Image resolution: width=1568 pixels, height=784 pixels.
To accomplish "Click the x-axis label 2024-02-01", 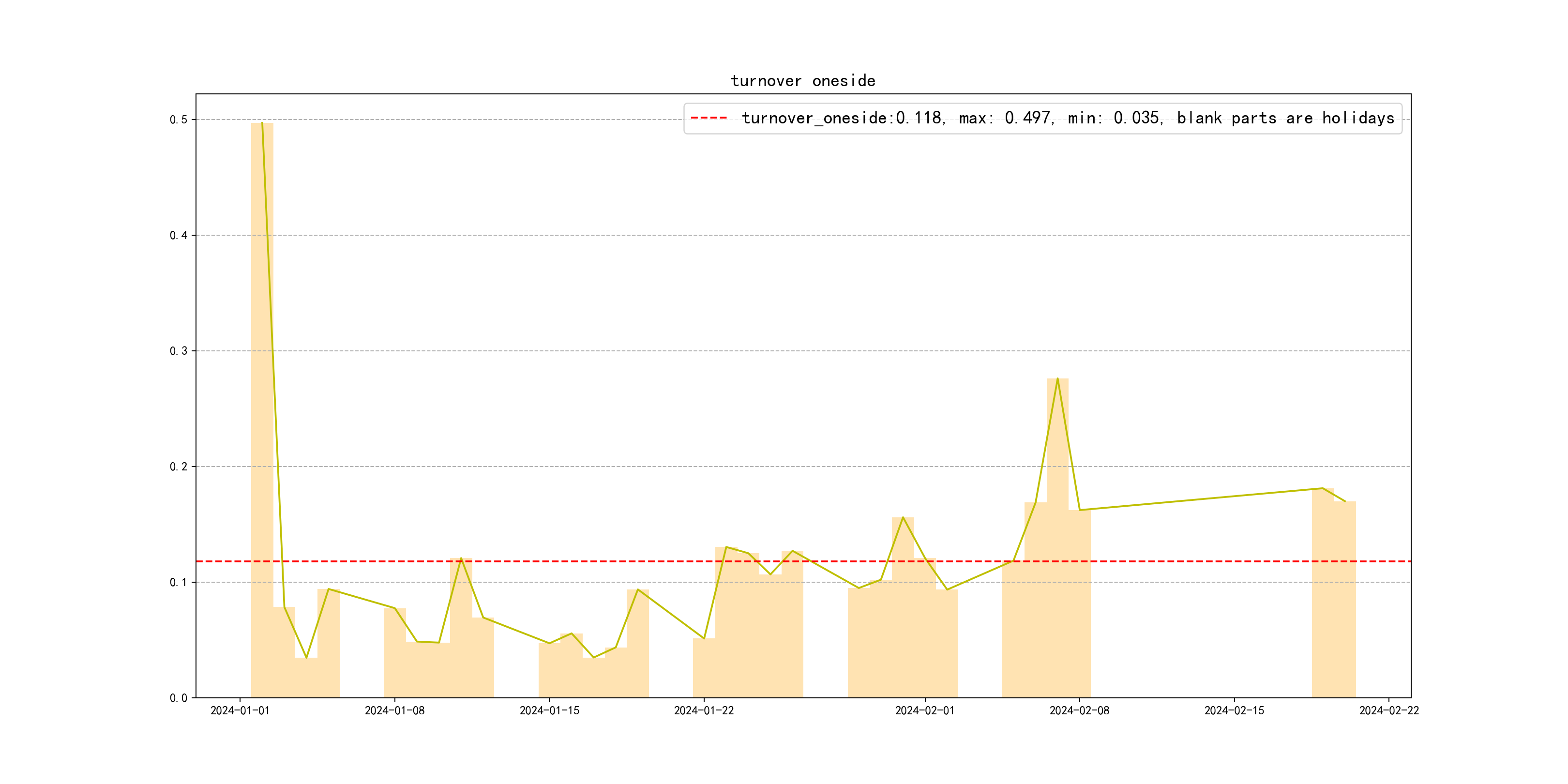I will click(x=925, y=711).
